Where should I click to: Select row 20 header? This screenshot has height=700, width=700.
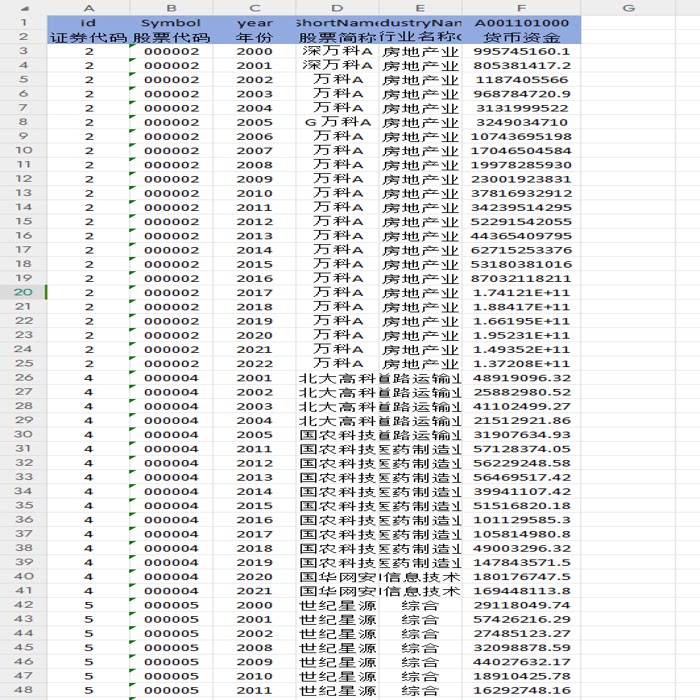click(x=23, y=292)
